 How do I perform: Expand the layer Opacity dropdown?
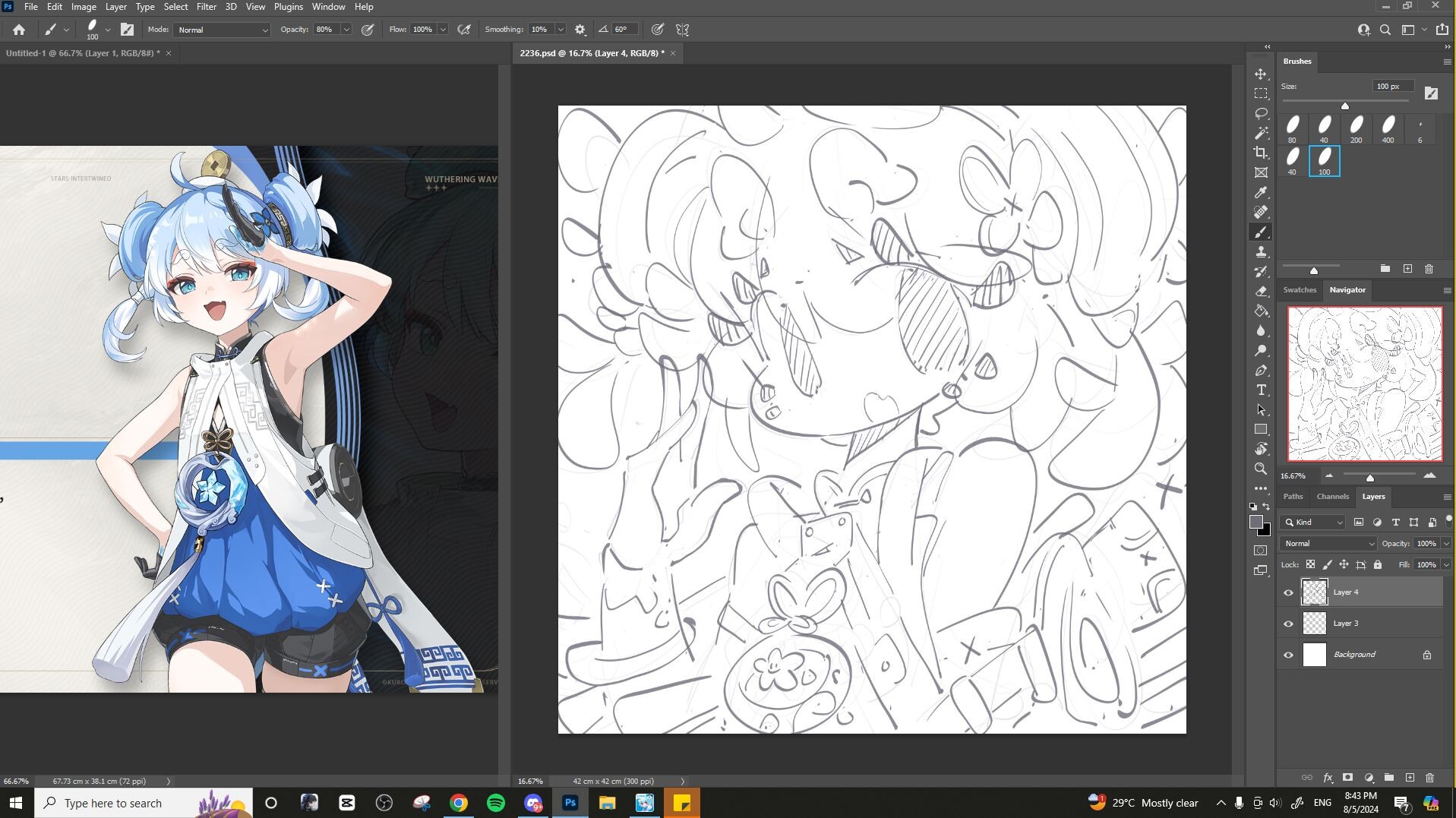click(x=1446, y=543)
